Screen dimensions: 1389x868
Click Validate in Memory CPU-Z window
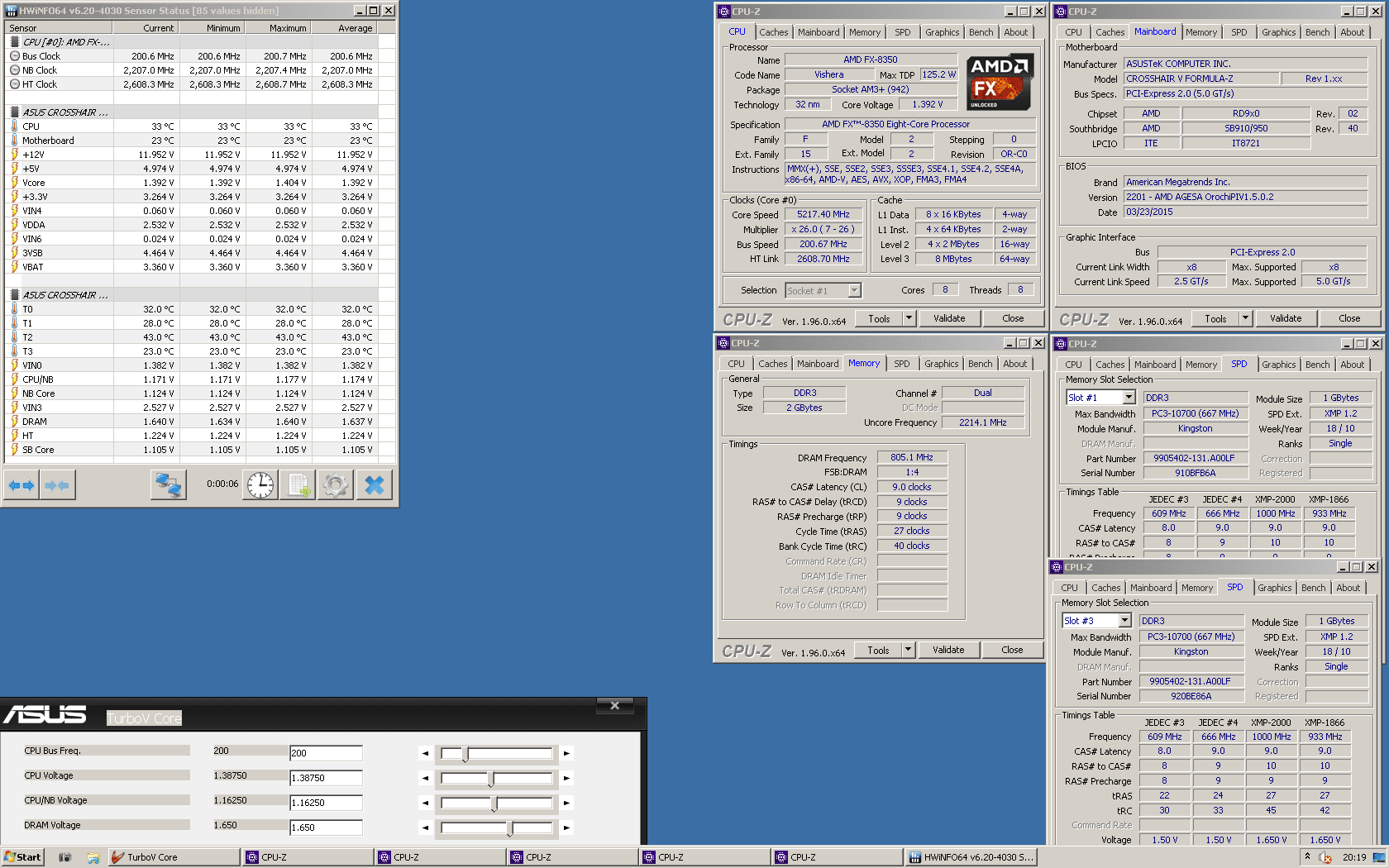pos(948,650)
